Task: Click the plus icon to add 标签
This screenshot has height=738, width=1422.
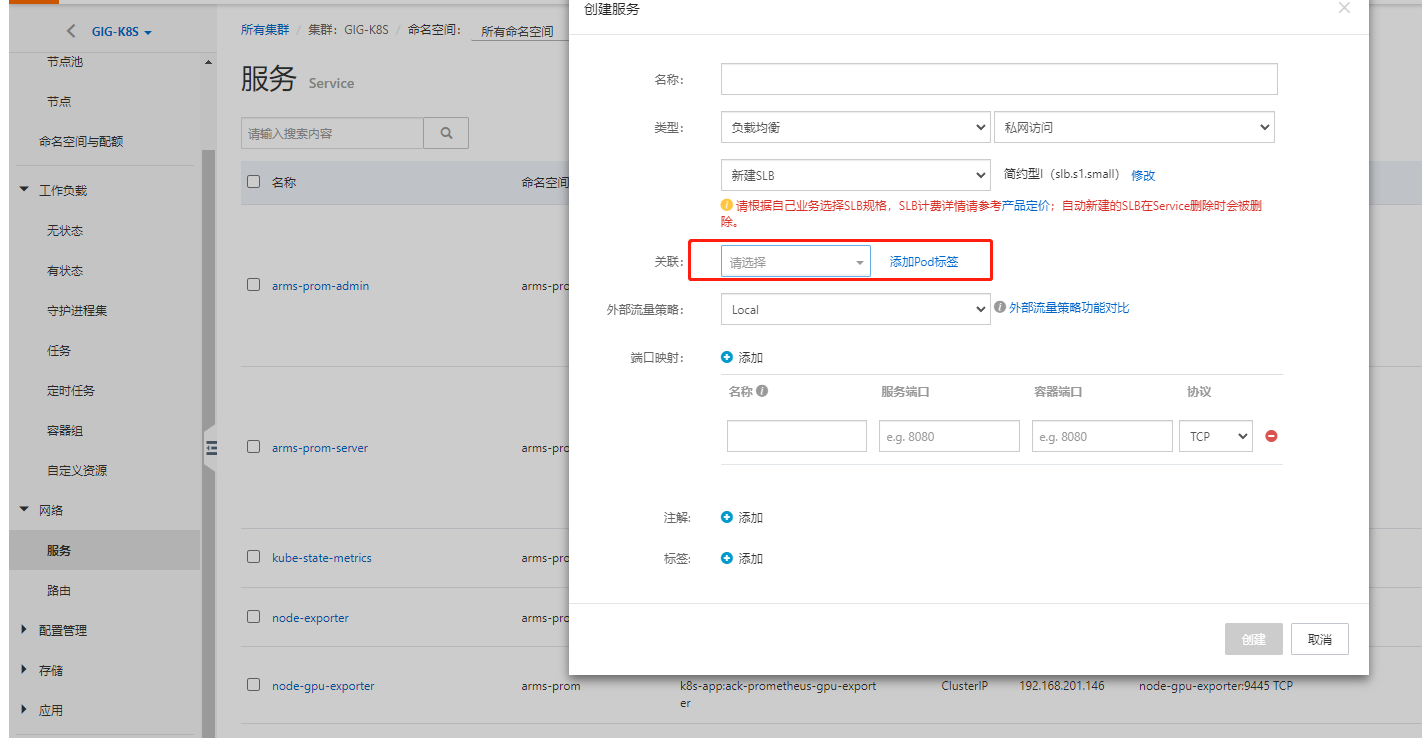Action: coord(727,558)
